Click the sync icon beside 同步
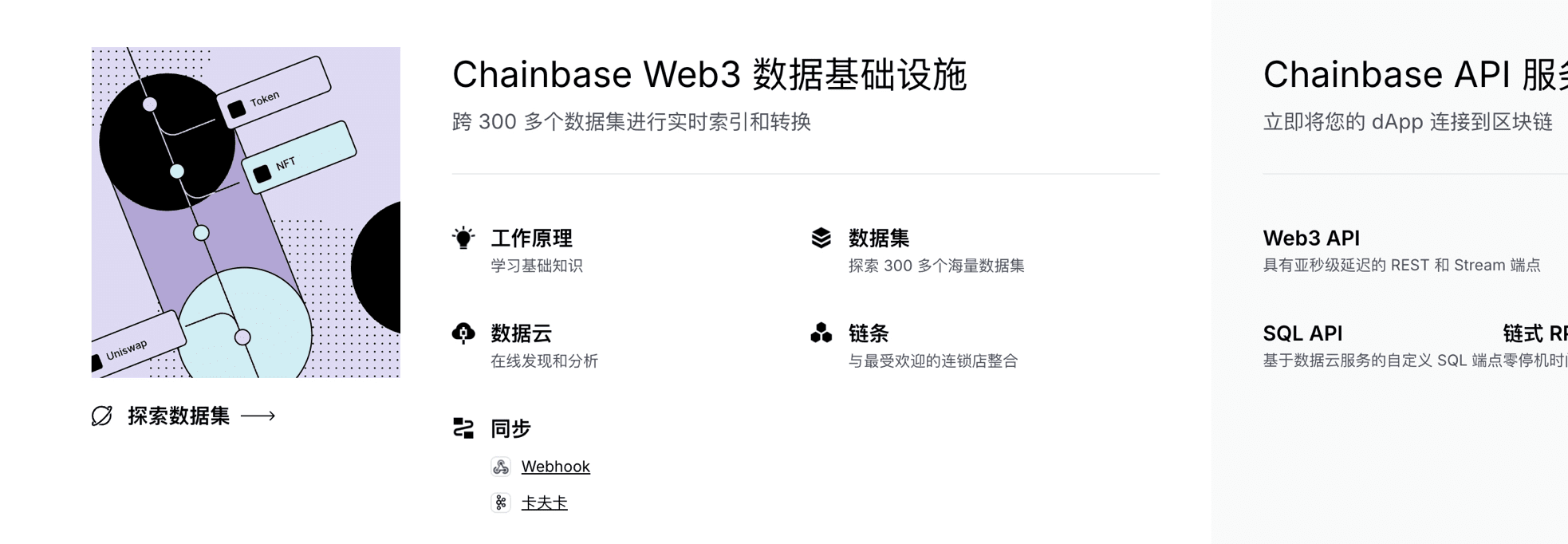 (x=463, y=428)
